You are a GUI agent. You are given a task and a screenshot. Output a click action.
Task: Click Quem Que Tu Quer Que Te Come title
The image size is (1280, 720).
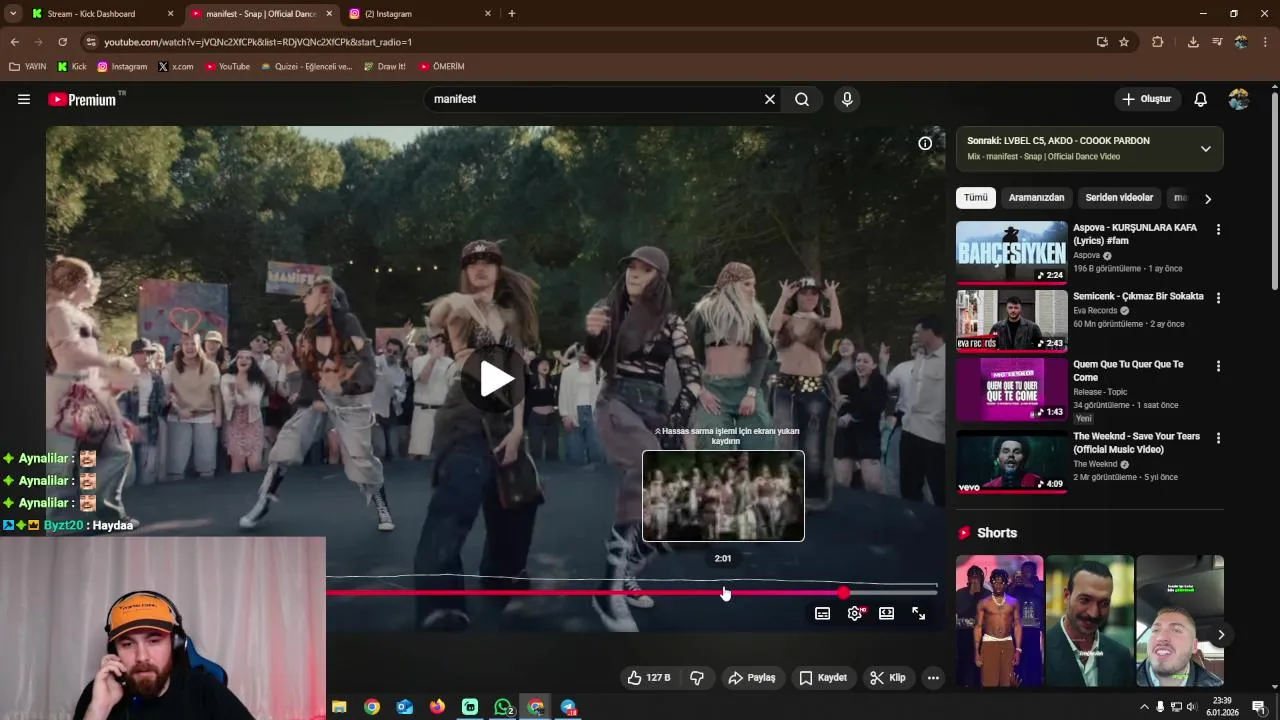(x=1128, y=371)
